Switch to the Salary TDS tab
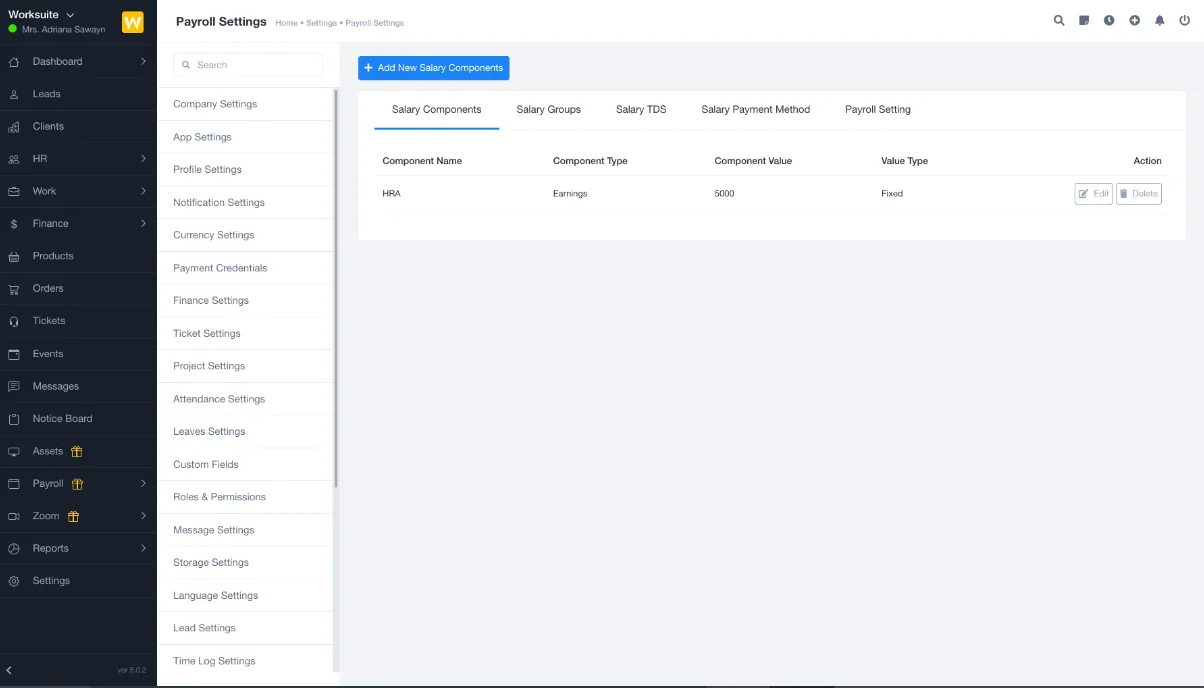1204x688 pixels. click(x=641, y=110)
